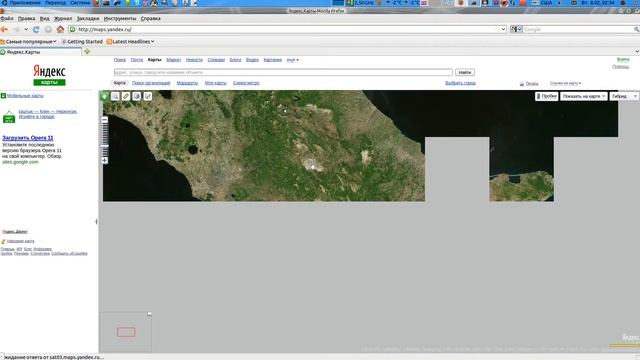Image resolution: width=640 pixels, height=360 pixels.
Task: Open the Новости service link
Action: click(194, 60)
